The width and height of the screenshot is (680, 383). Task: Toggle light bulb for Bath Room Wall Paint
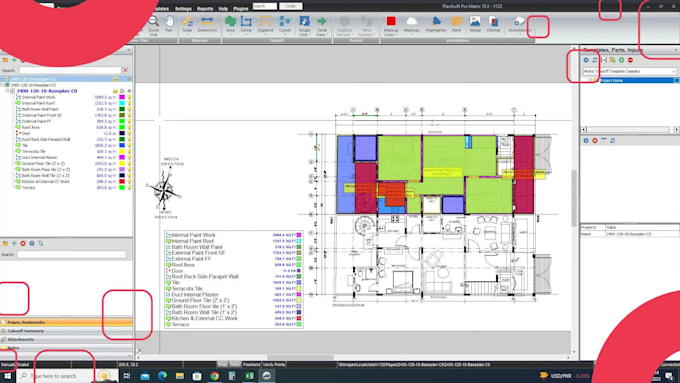[x=129, y=110]
